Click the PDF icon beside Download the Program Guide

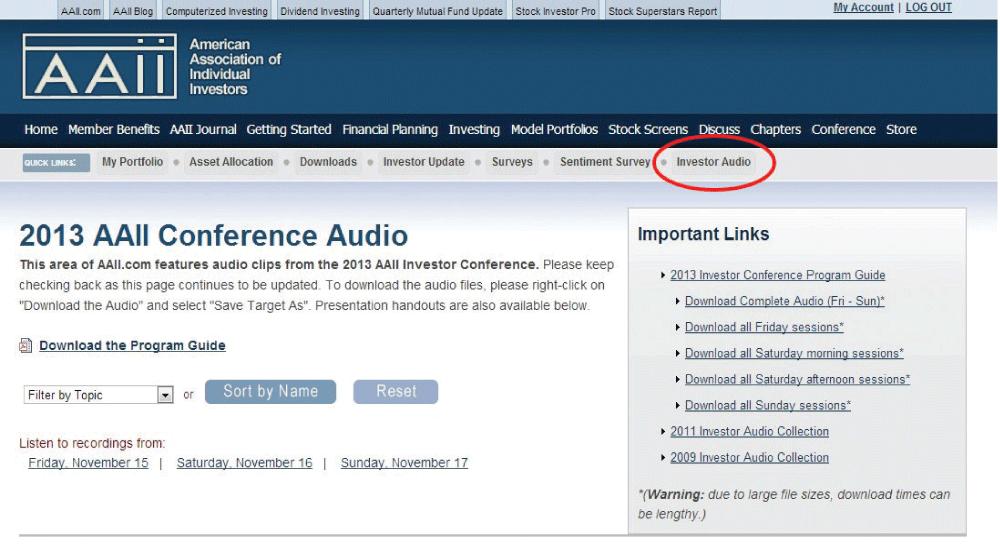[x=26, y=346]
